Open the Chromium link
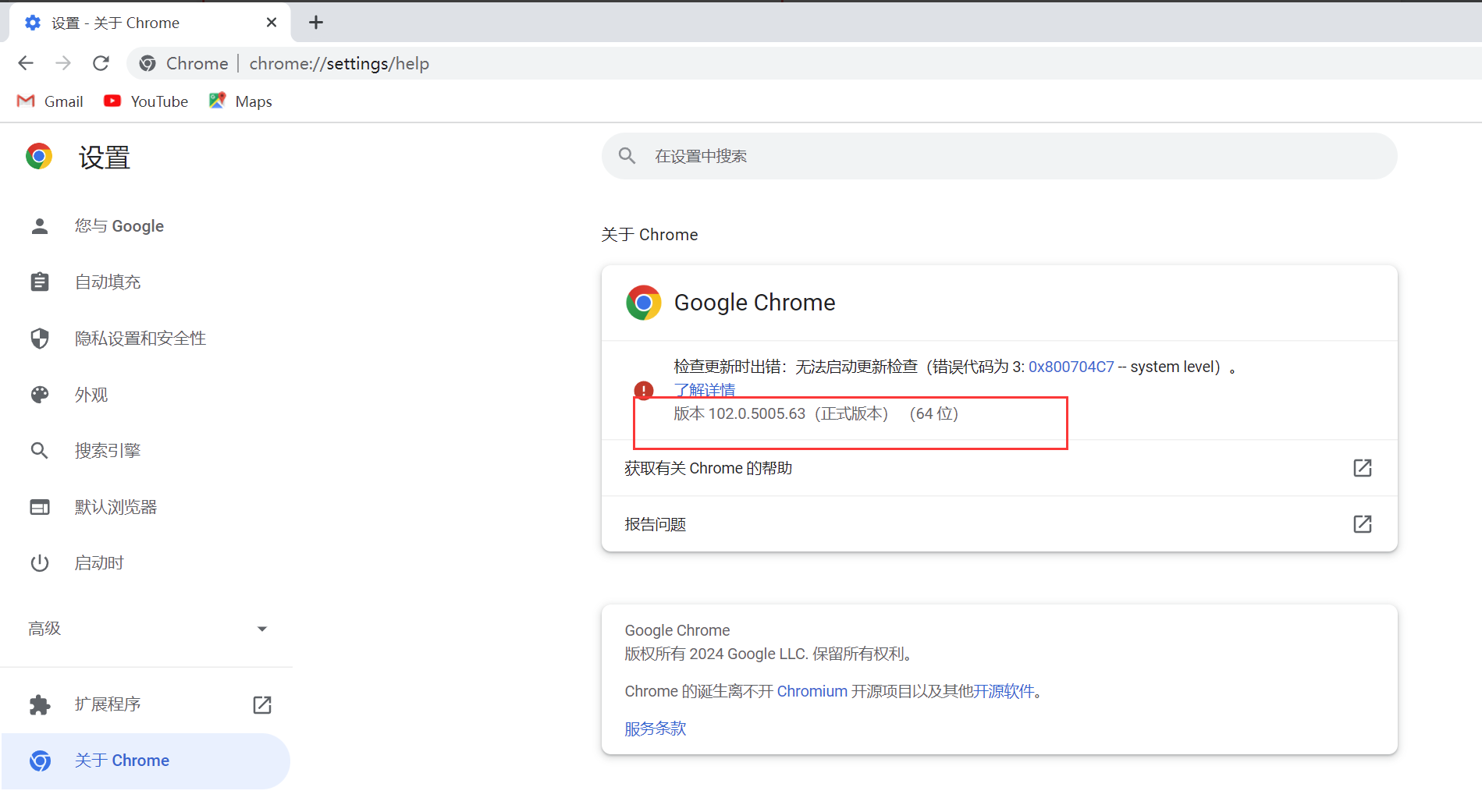 click(812, 691)
